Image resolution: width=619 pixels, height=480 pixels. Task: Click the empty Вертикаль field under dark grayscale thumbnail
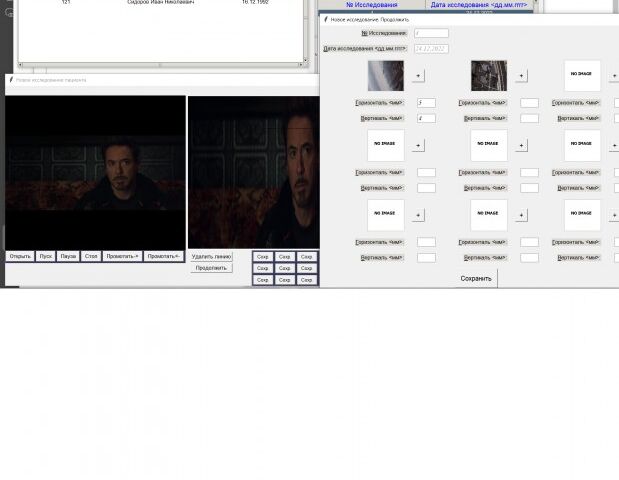point(529,118)
